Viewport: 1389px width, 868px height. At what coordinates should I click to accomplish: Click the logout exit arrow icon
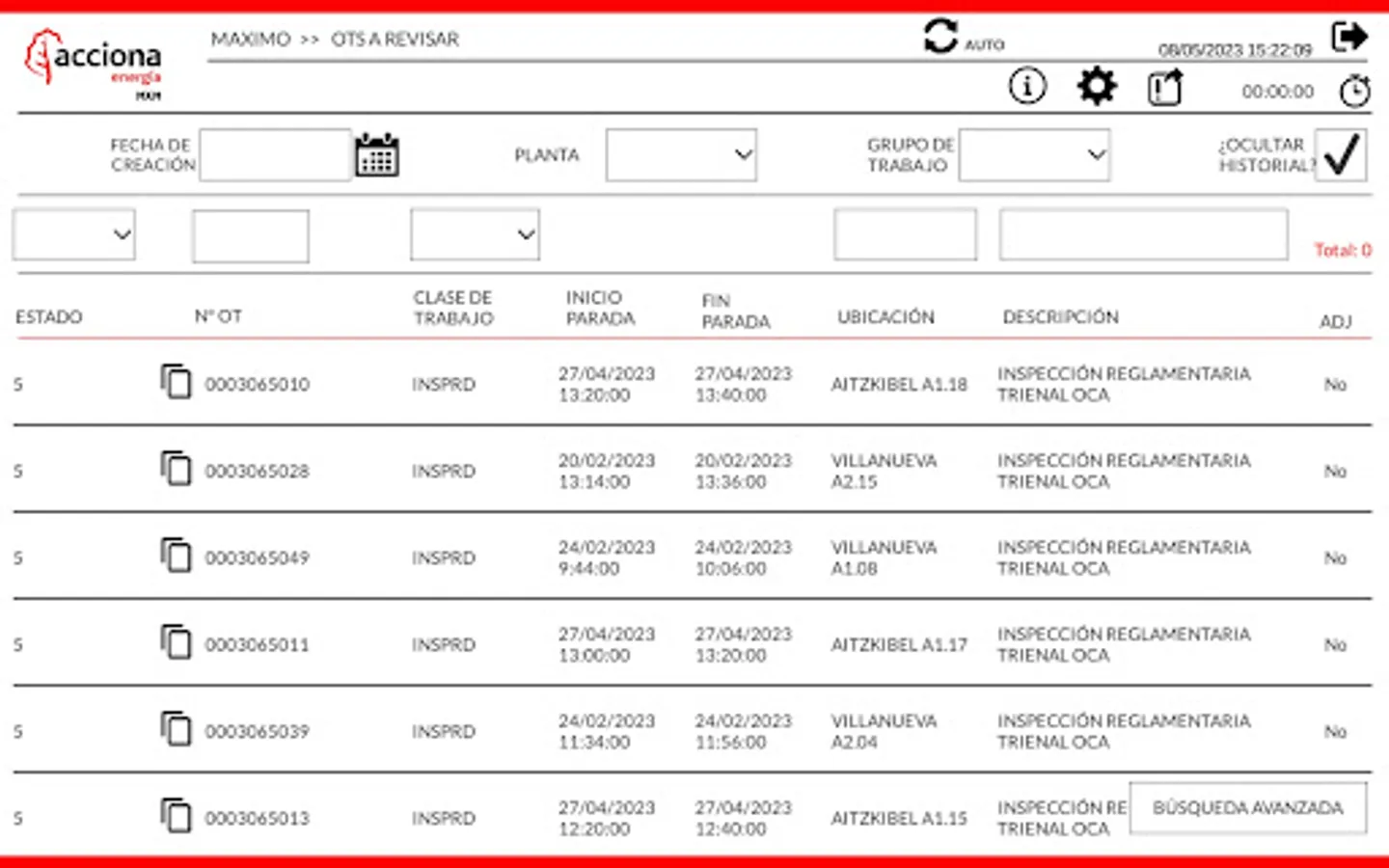click(1349, 37)
